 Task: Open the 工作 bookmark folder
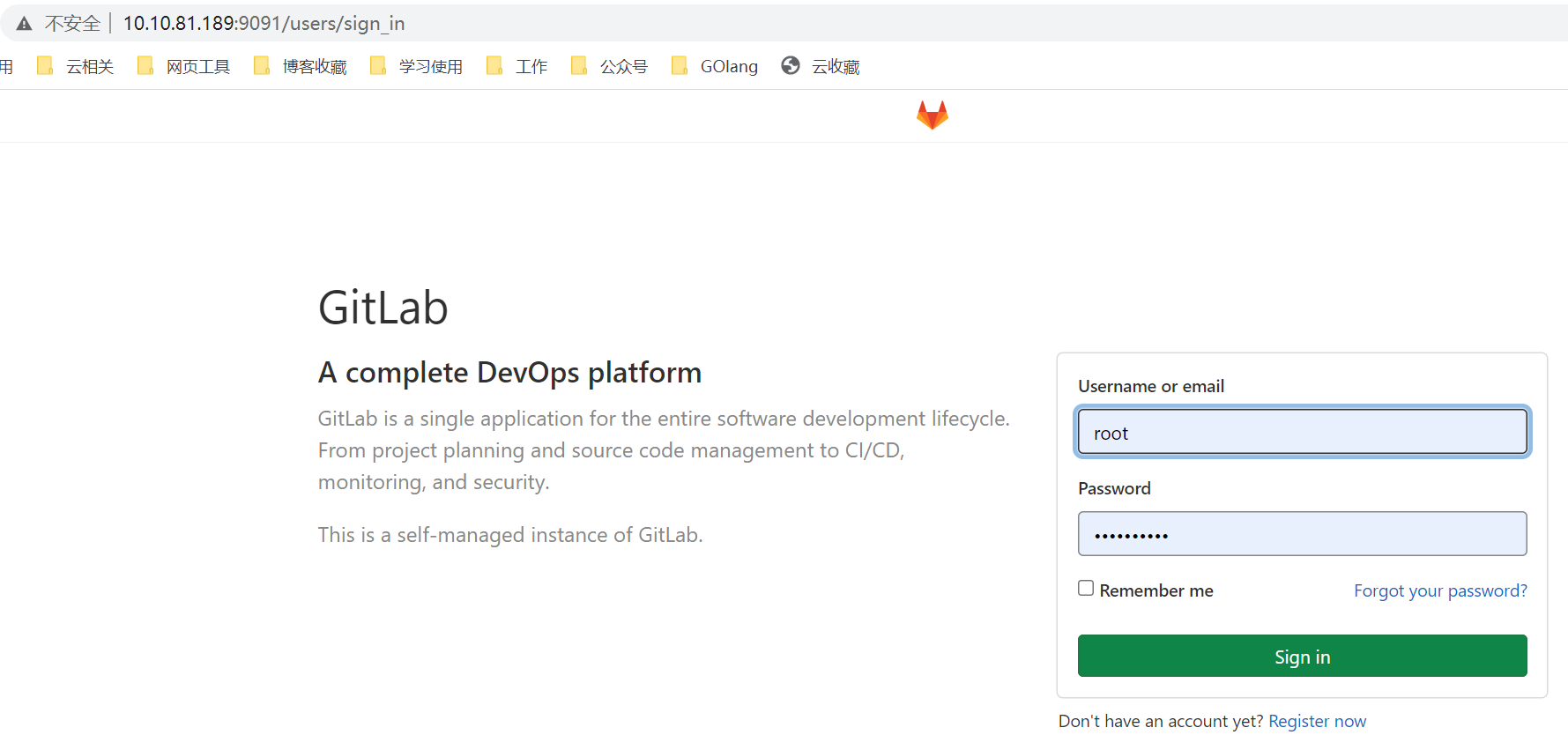coord(516,66)
